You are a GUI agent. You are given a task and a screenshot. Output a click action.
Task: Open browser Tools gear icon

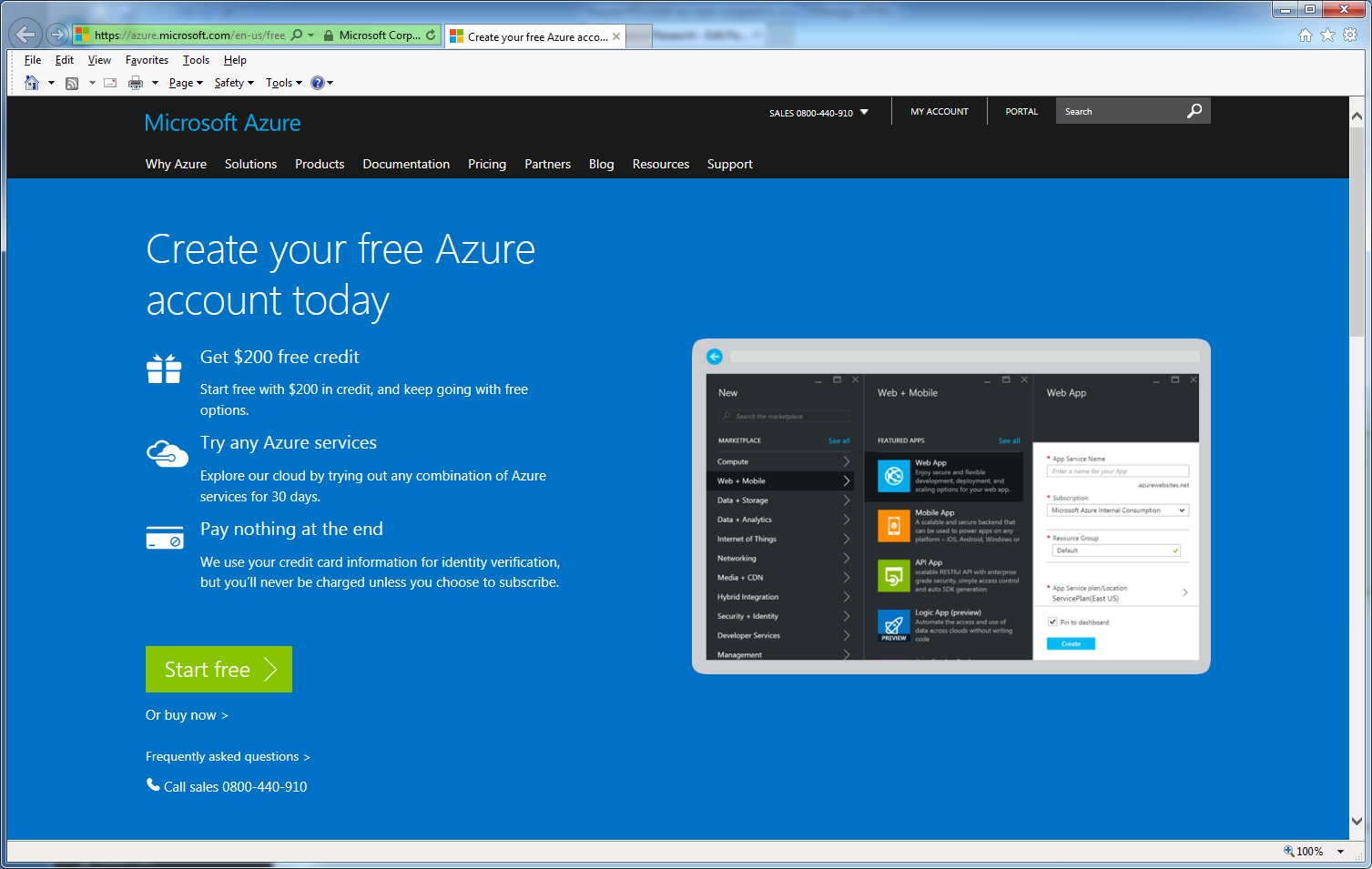(1350, 35)
